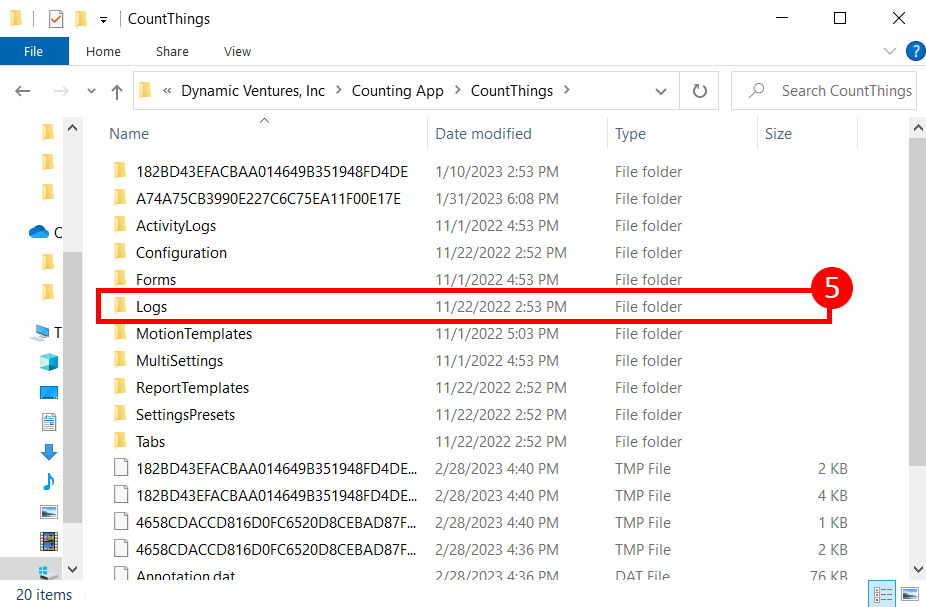The width and height of the screenshot is (926, 607).
Task: Refresh the CountThings folder view
Action: [700, 91]
